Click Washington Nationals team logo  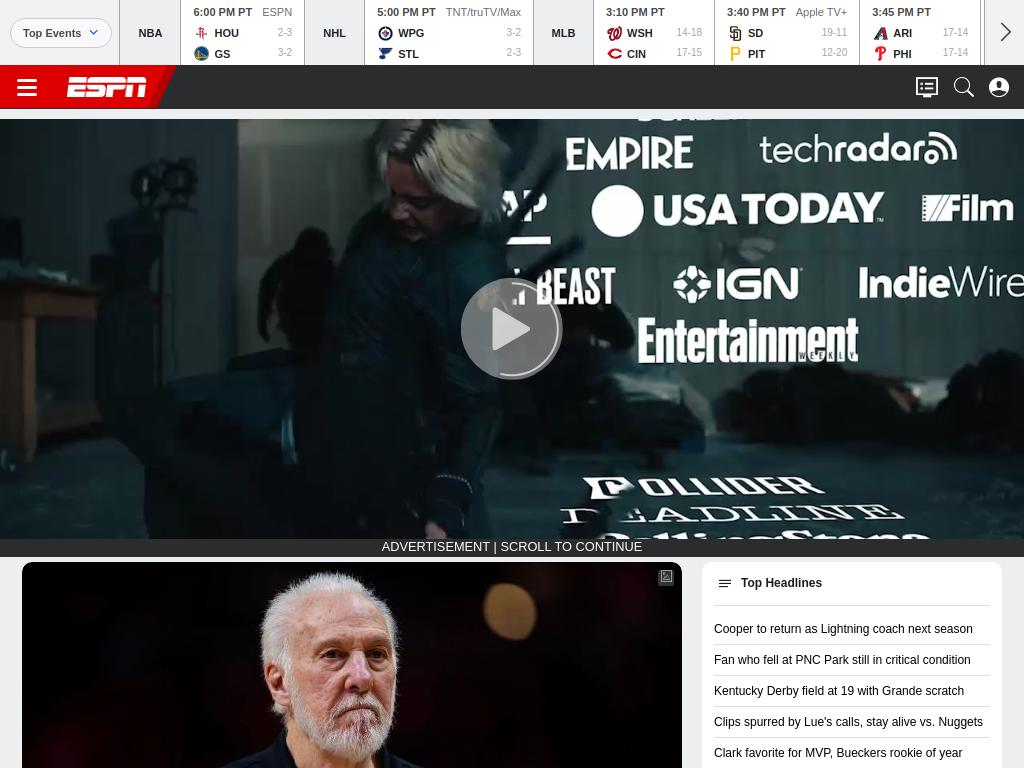tap(614, 33)
